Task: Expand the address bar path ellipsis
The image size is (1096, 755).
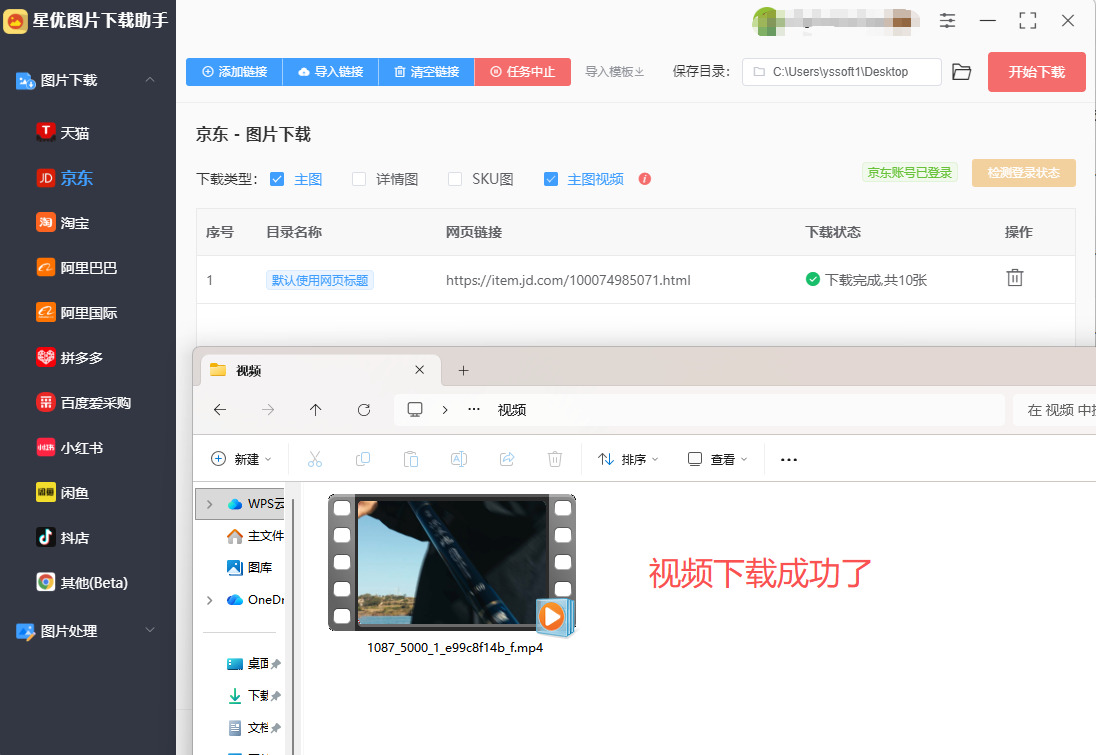Action: click(x=474, y=410)
